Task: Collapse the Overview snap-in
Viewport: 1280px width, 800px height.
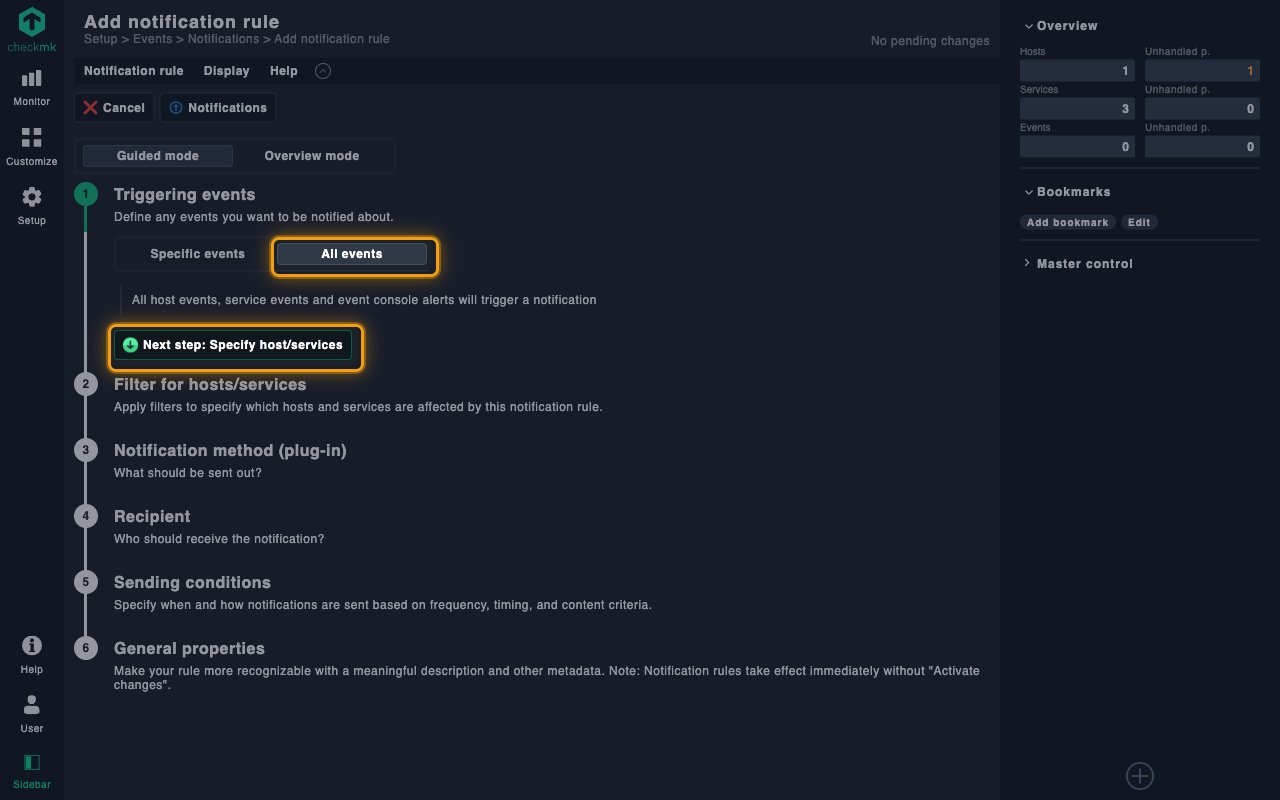Action: [x=1060, y=26]
